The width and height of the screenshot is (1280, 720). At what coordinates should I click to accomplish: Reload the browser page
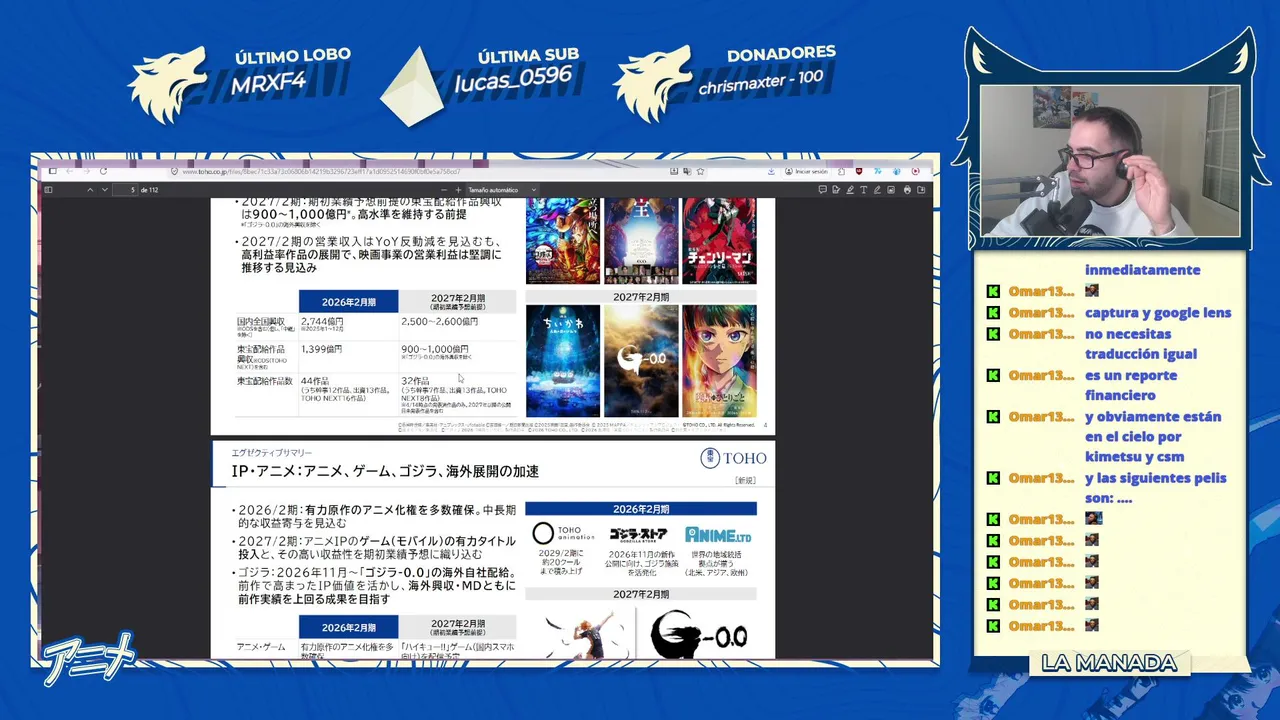104,171
